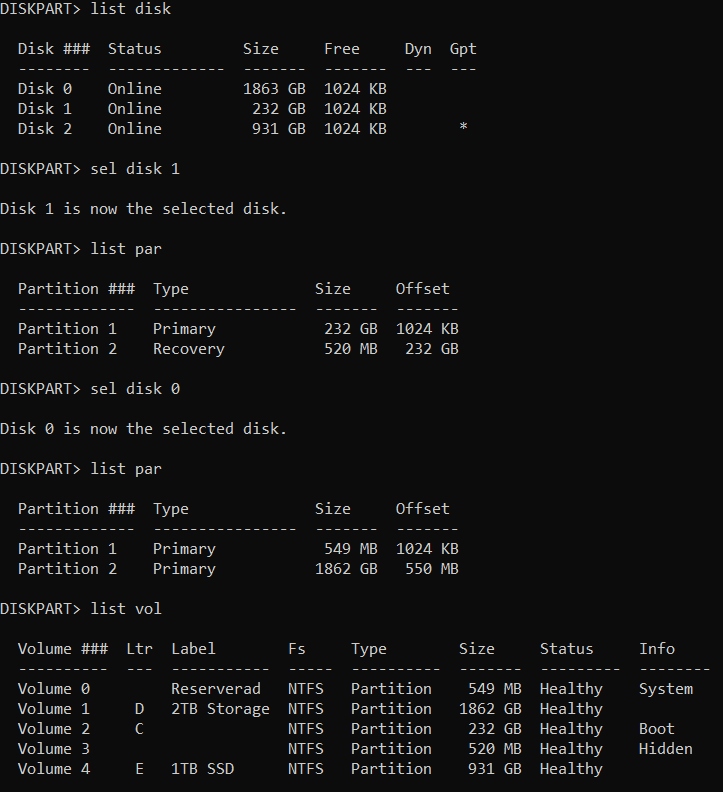
Task: Click the '520 MB' size in Recovery partition row
Action: pos(351,349)
